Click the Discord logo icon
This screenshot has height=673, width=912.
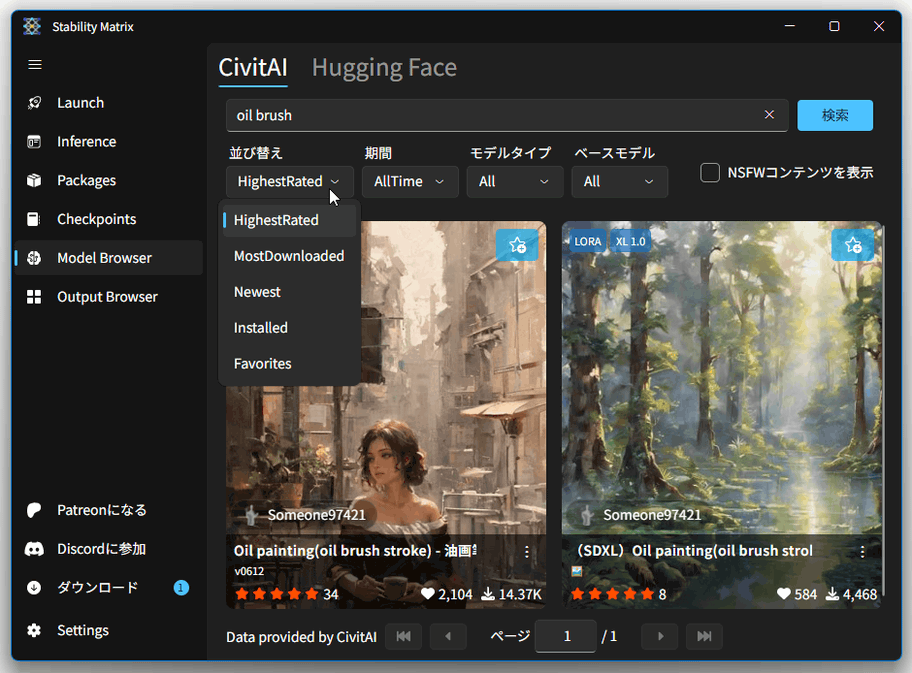point(34,549)
